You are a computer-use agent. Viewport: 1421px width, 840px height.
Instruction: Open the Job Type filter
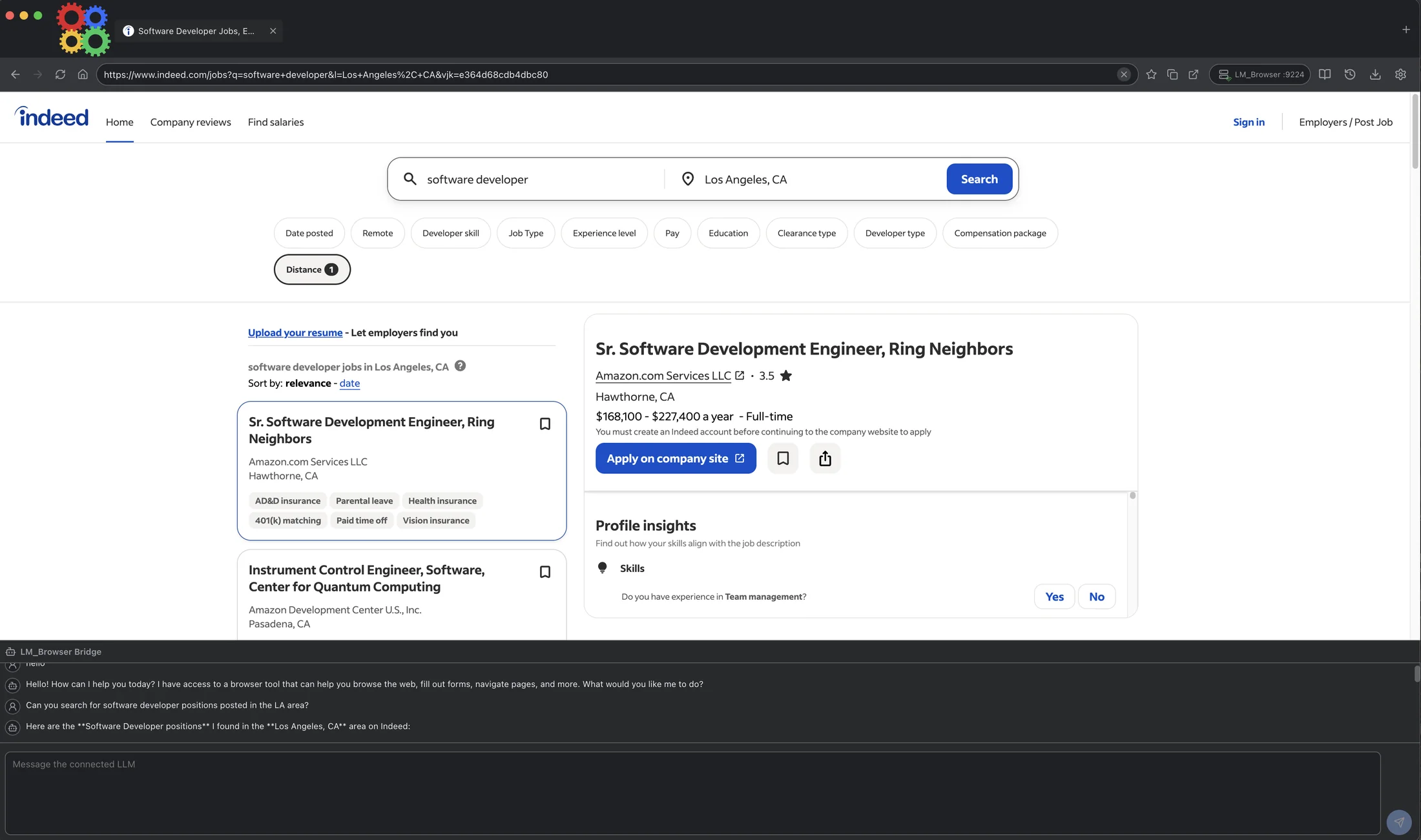pos(526,233)
